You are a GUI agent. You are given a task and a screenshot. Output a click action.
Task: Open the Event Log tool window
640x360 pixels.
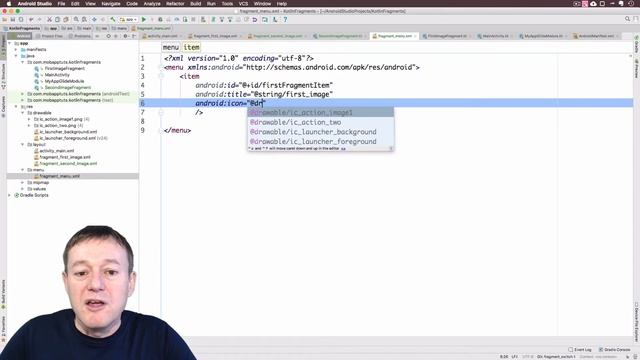pyautogui.click(x=580, y=349)
